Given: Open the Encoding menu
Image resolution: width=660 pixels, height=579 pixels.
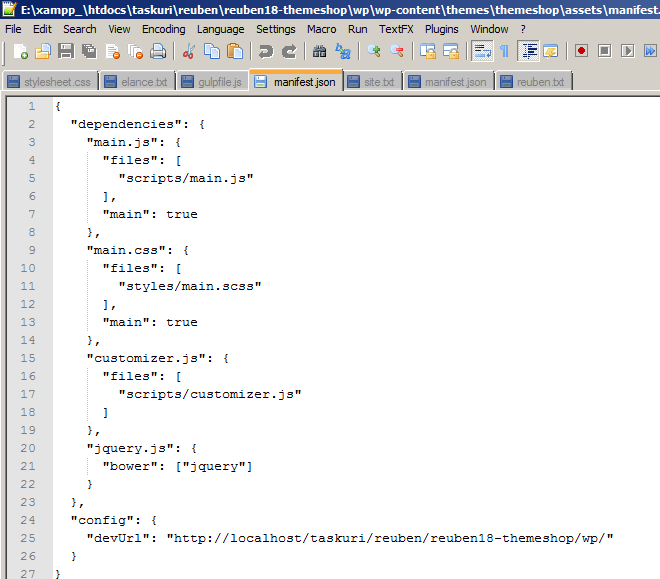Looking at the screenshot, I should 163,29.
